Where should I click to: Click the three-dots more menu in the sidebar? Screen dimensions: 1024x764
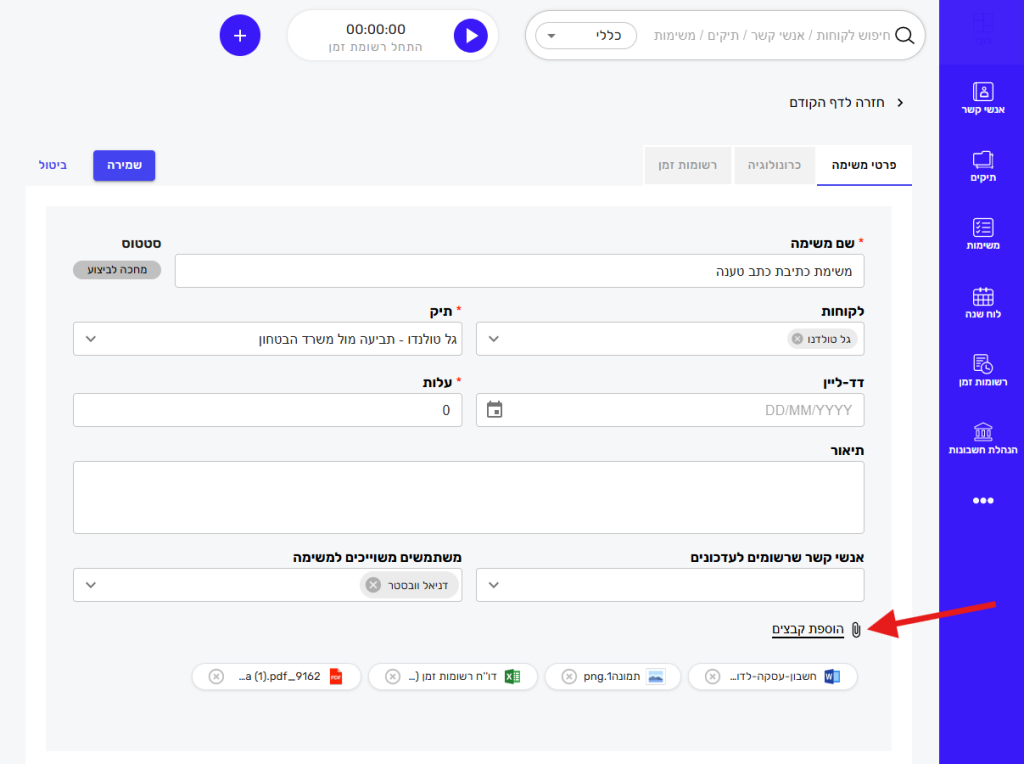[x=983, y=501]
